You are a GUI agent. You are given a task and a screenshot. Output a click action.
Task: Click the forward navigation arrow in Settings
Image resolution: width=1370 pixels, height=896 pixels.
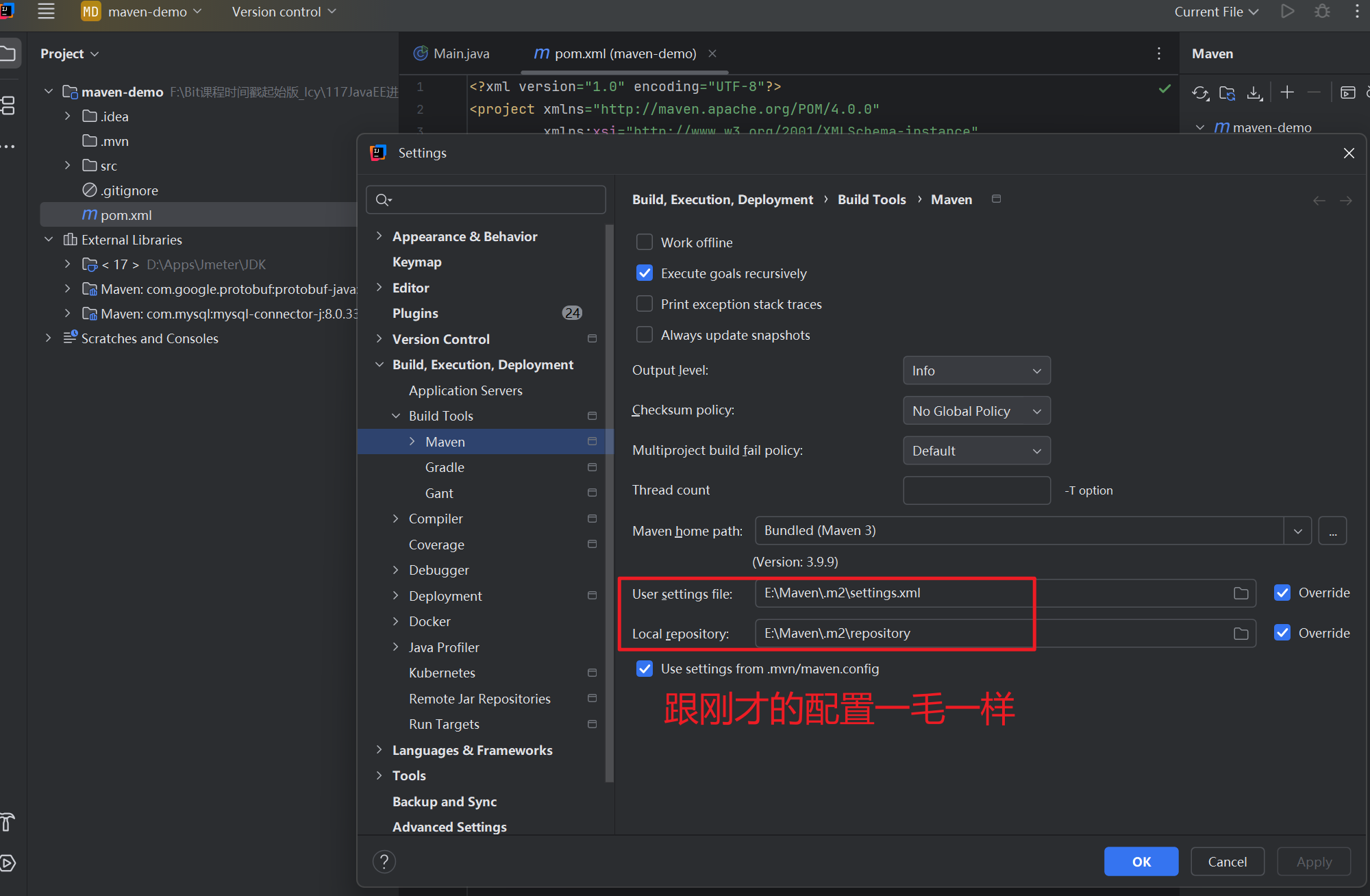tap(1346, 201)
